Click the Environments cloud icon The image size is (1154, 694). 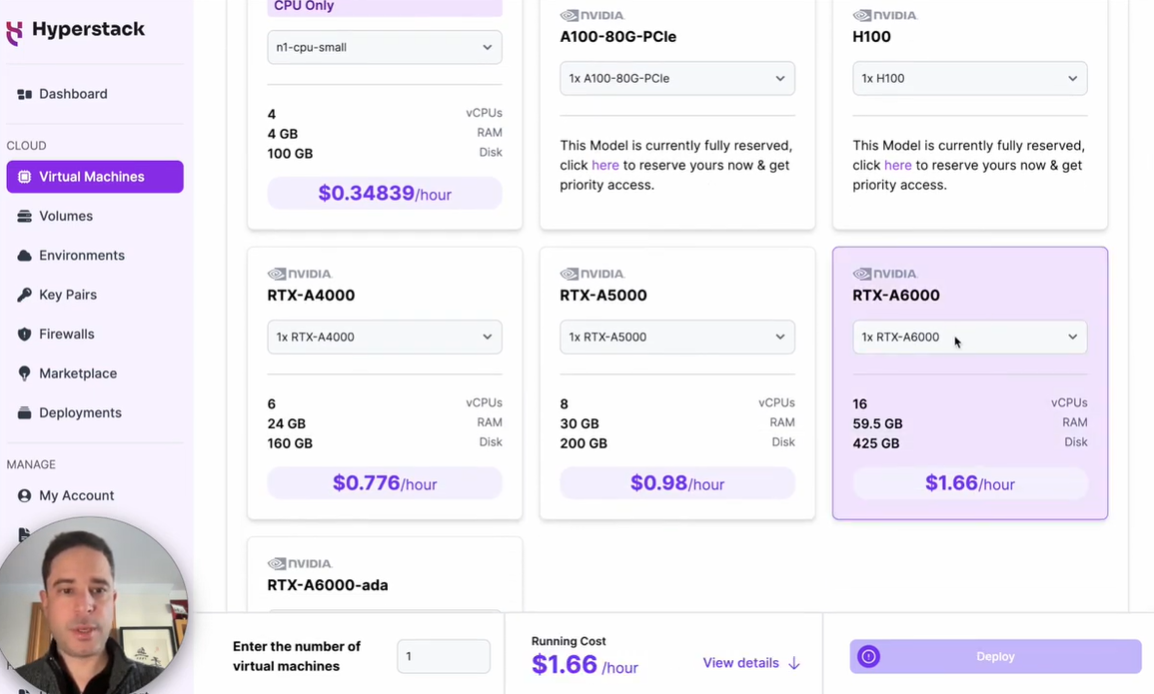(24, 256)
